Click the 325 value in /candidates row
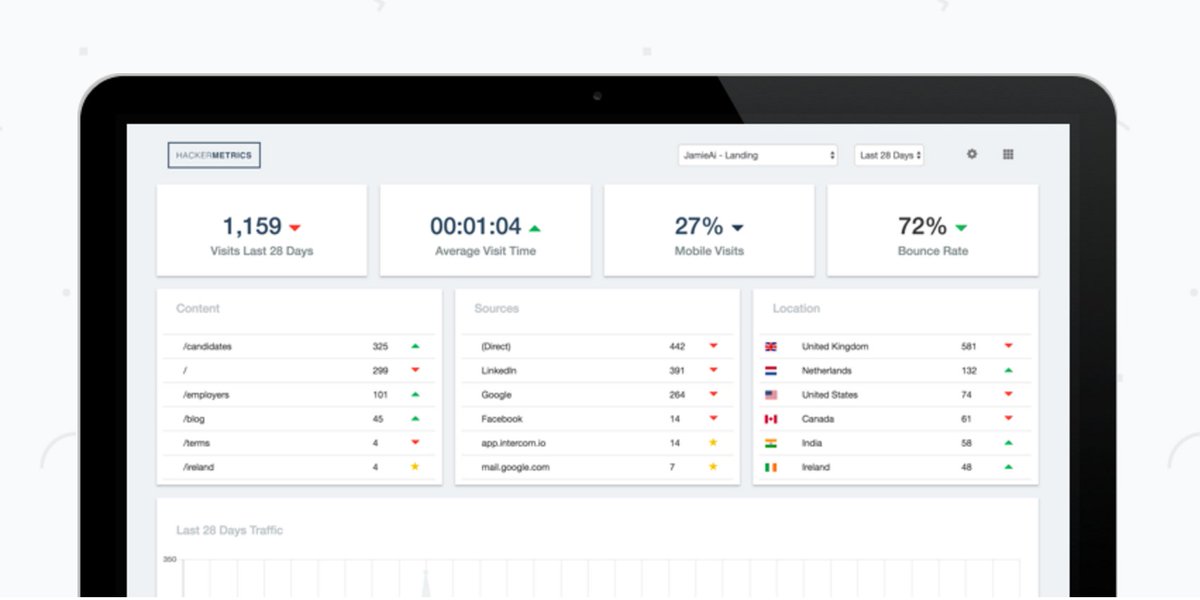This screenshot has height=600, width=1200. coord(380,346)
